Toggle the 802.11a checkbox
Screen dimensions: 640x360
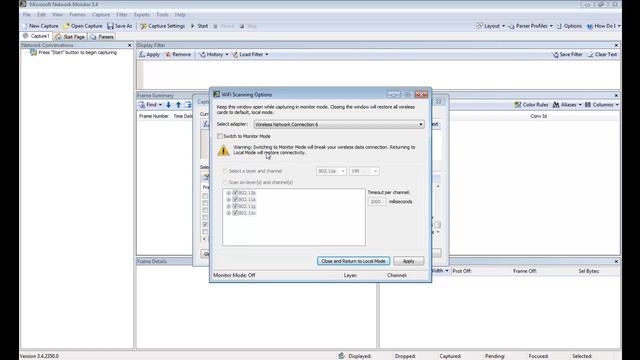click(x=235, y=200)
